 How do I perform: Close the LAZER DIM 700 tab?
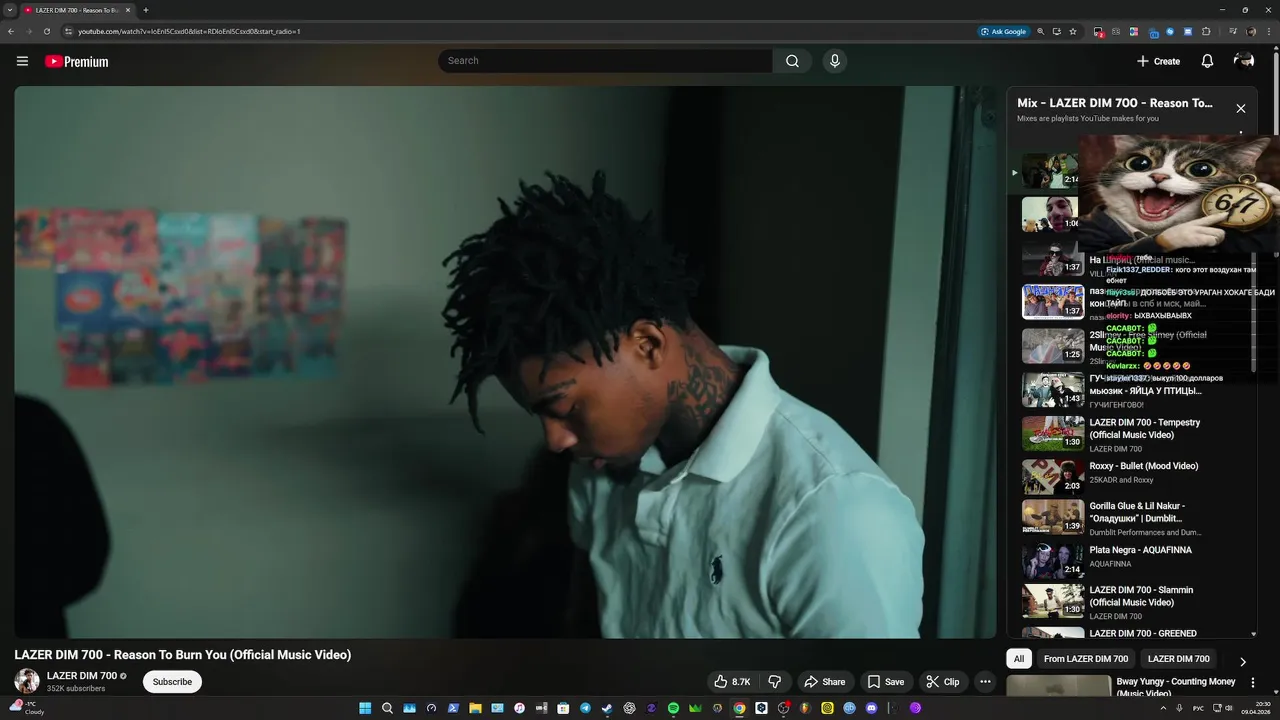pyautogui.click(x=127, y=10)
